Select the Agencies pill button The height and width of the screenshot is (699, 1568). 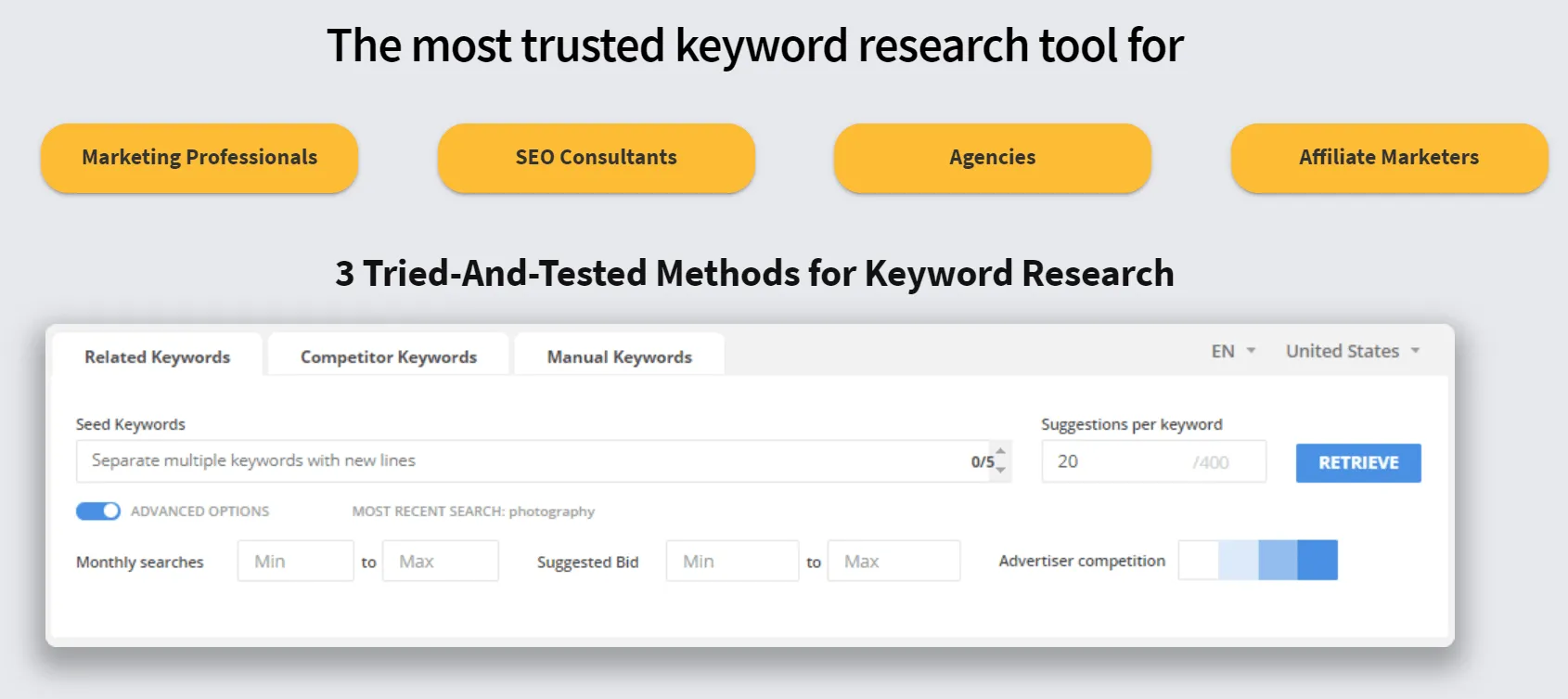point(992,158)
